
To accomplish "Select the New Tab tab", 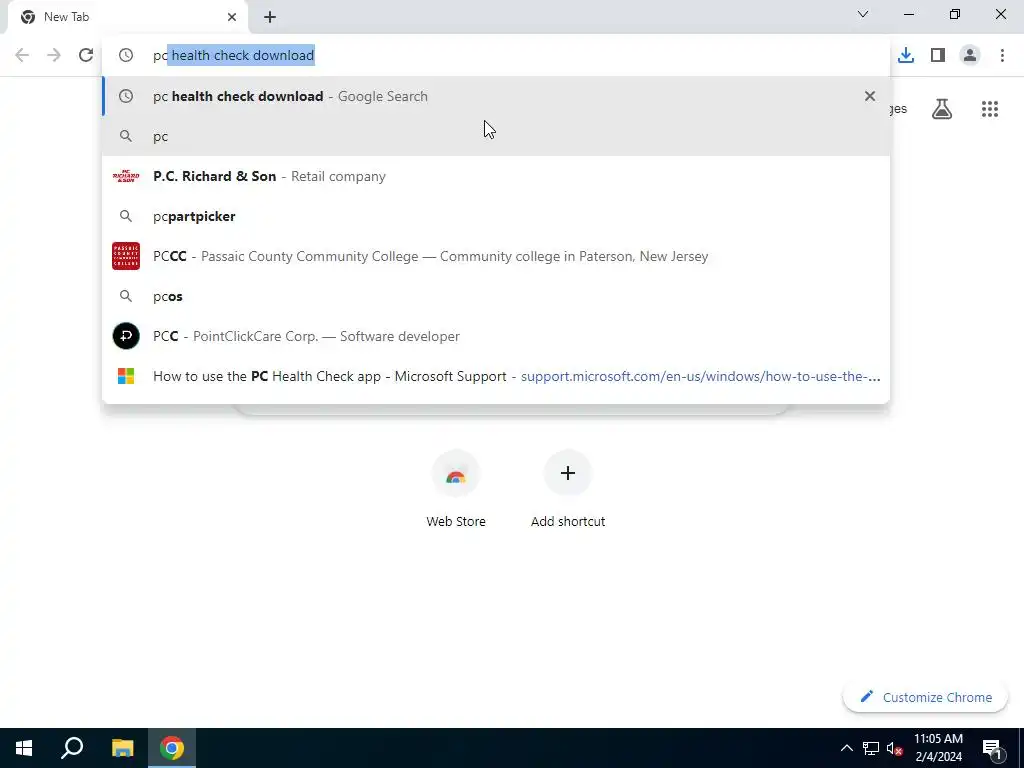I will point(128,17).
